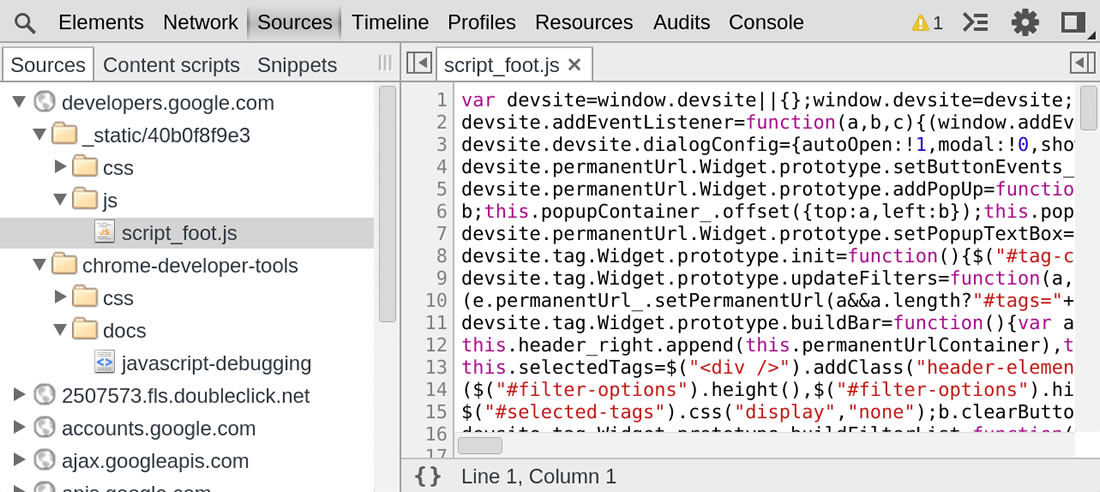Toggle the debugger sidebar pane button
Image resolution: width=1100 pixels, height=492 pixels.
(x=1082, y=63)
